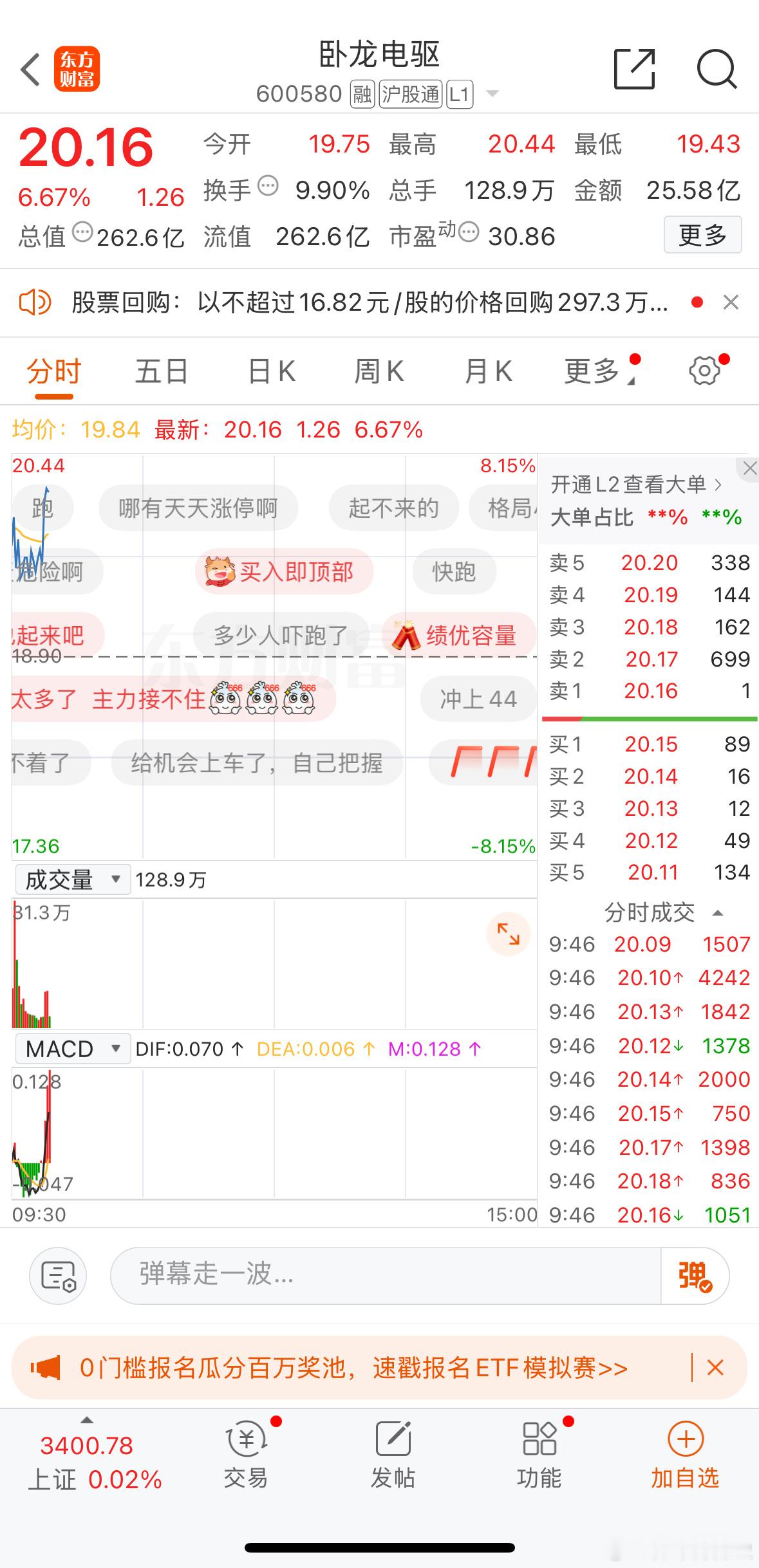759x1568 pixels.
Task: Tap the trade row 20.14 with 2000
Action: (x=650, y=1079)
